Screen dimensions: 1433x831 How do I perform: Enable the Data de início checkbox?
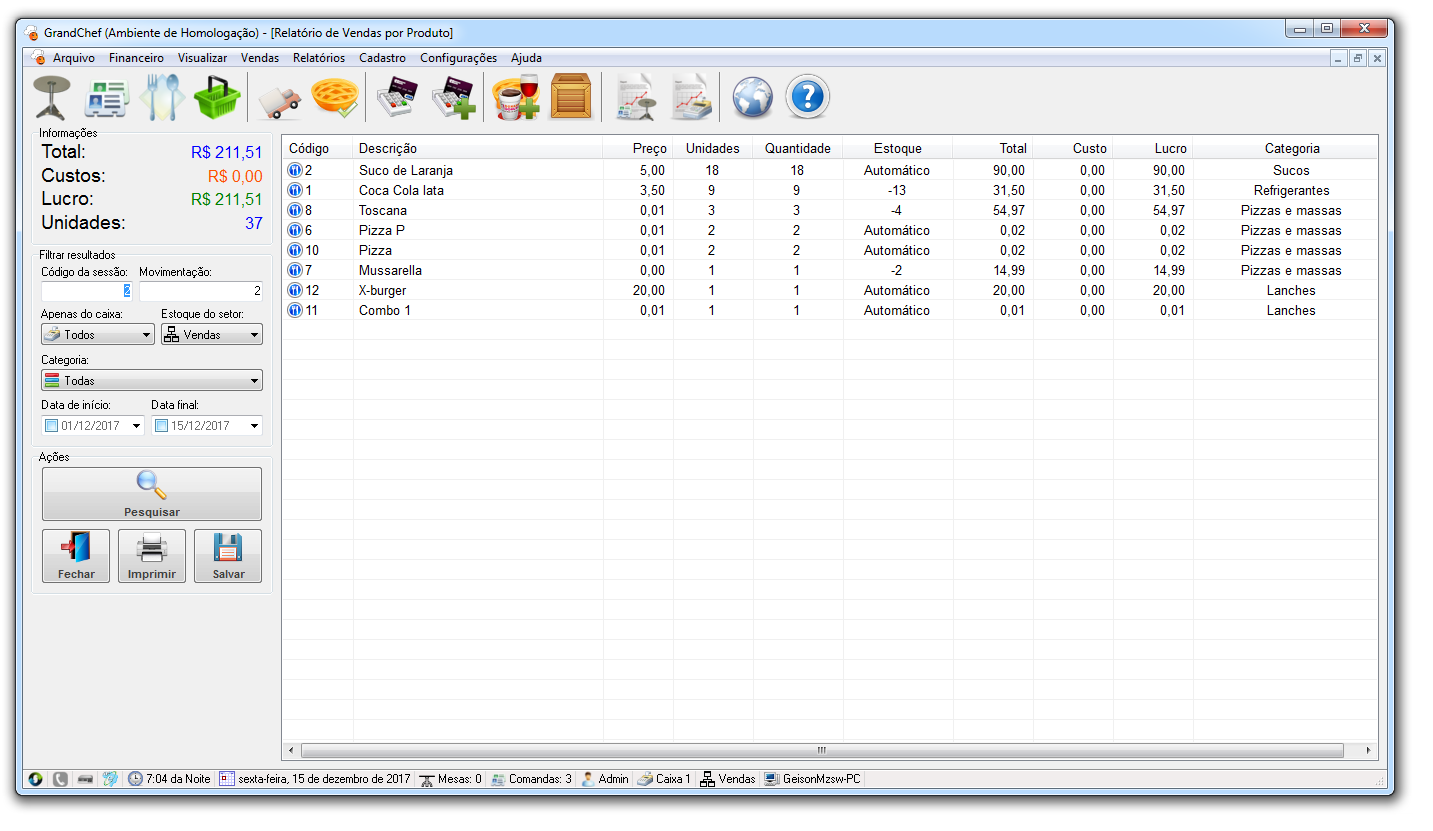52,426
